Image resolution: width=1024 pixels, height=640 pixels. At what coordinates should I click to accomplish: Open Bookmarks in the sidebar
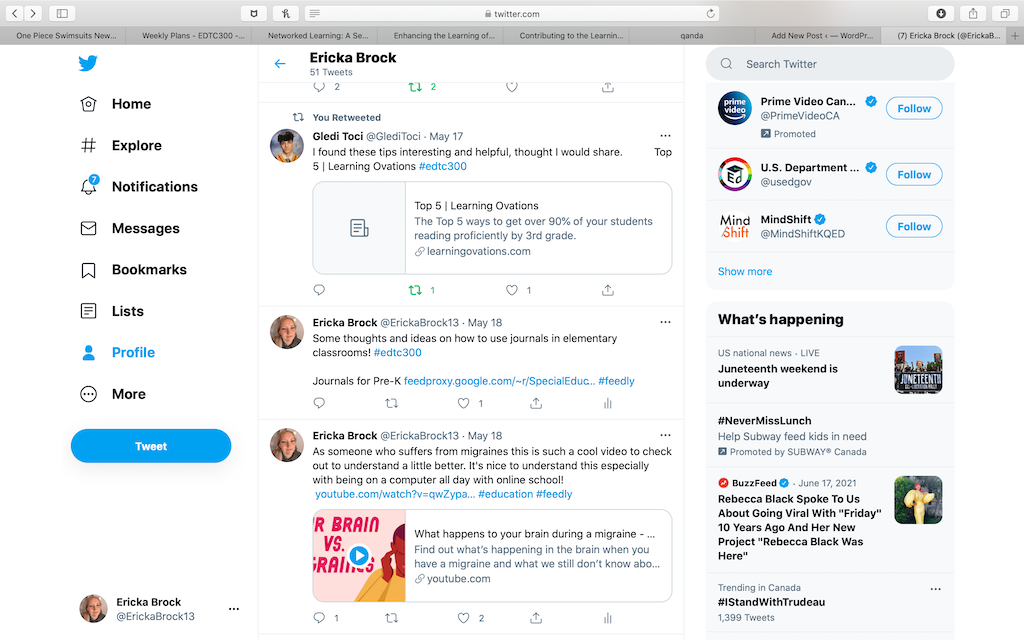pyautogui.click(x=133, y=270)
